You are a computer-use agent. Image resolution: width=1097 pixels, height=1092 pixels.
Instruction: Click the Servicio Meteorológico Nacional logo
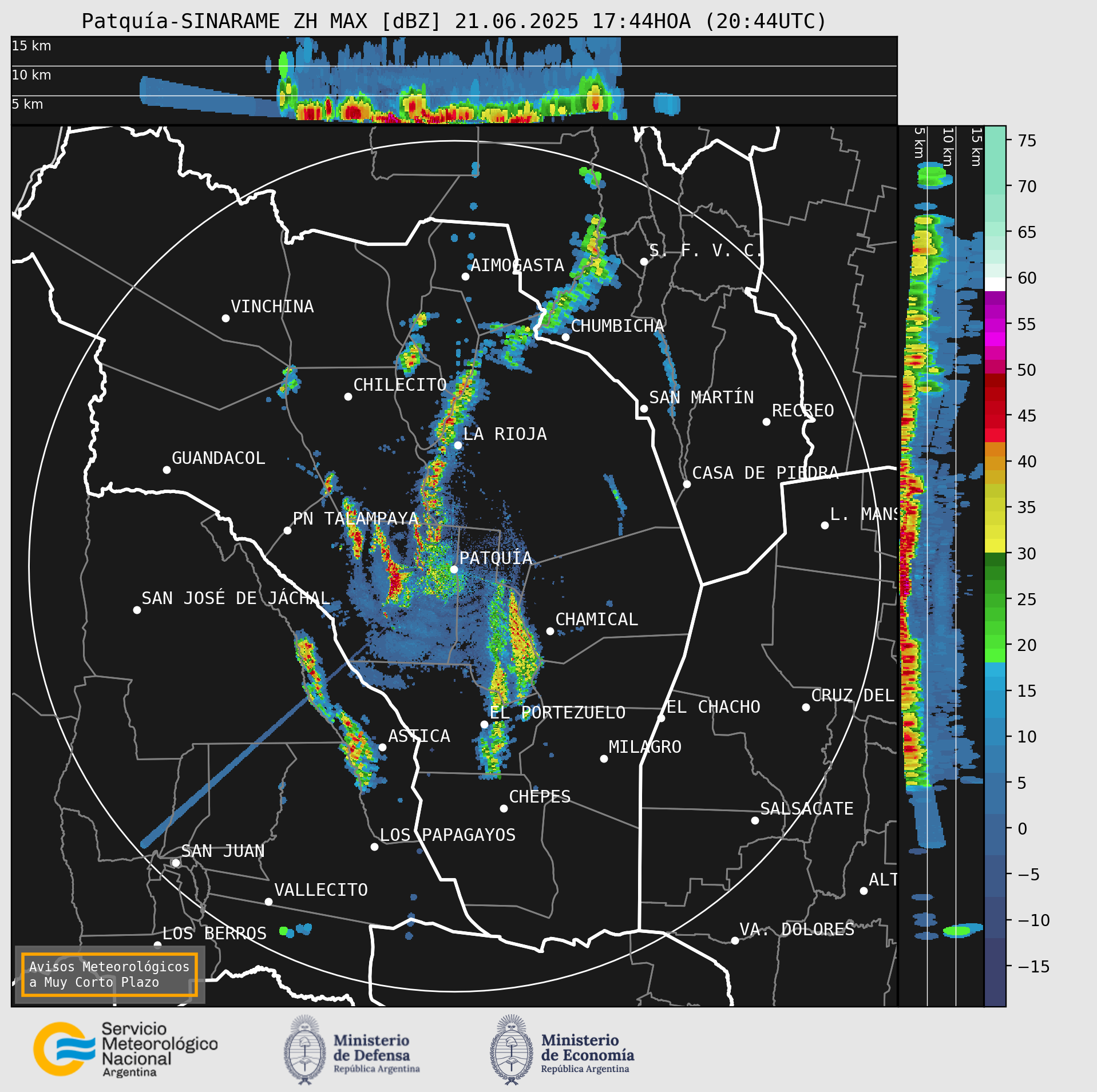click(x=125, y=1049)
